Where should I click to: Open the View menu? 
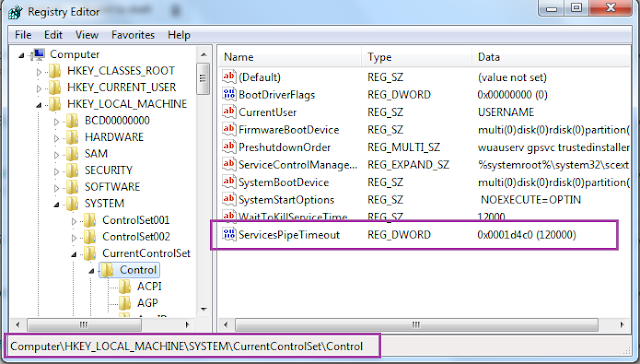pyautogui.click(x=87, y=35)
